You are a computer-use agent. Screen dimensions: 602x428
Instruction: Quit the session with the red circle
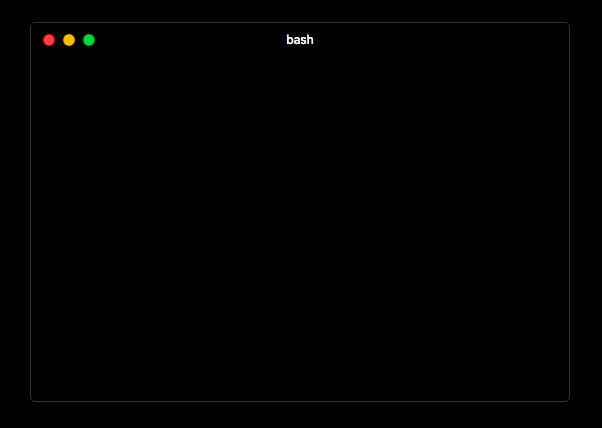49,40
